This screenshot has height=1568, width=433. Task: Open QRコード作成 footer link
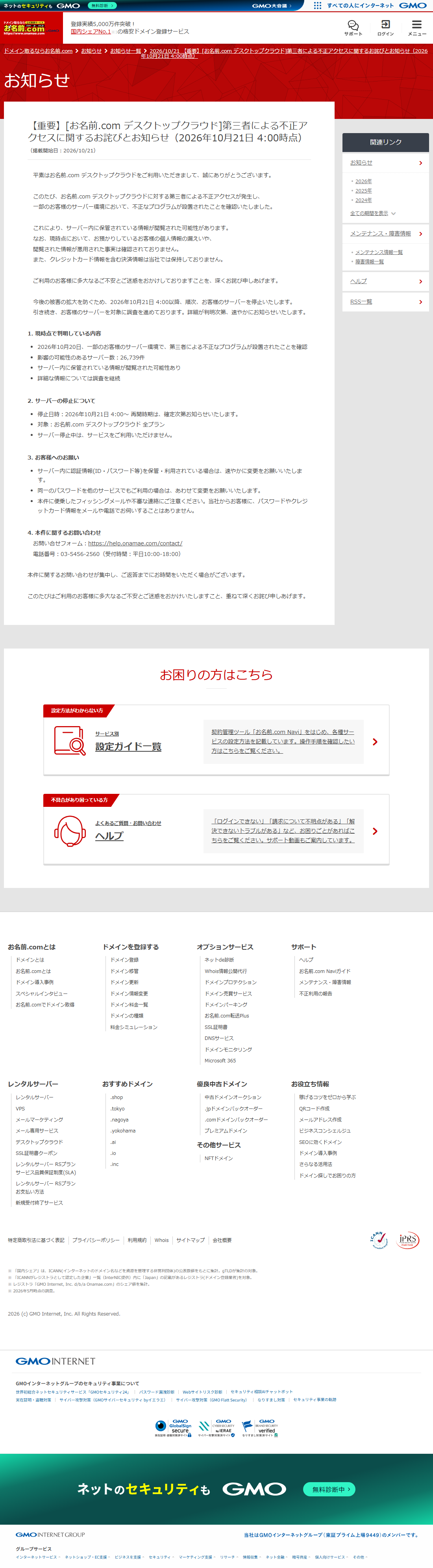click(314, 1109)
